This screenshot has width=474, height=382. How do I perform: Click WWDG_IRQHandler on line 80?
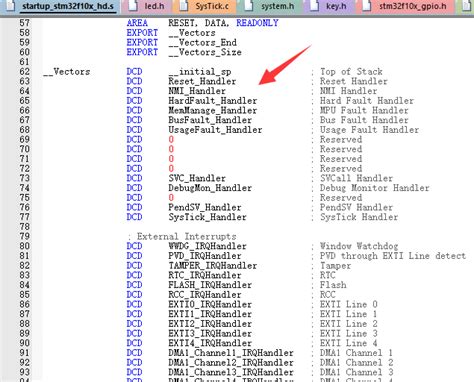pos(207,246)
